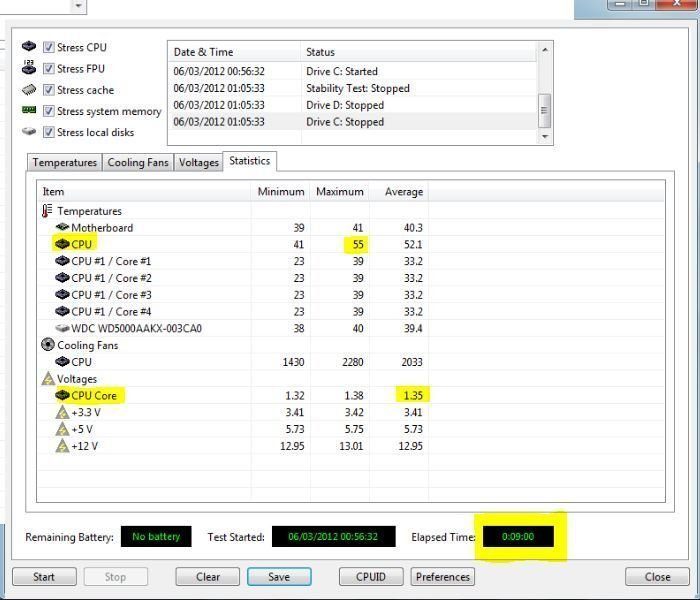
Task: Close the stability test dialog via Close button
Action: 658,577
